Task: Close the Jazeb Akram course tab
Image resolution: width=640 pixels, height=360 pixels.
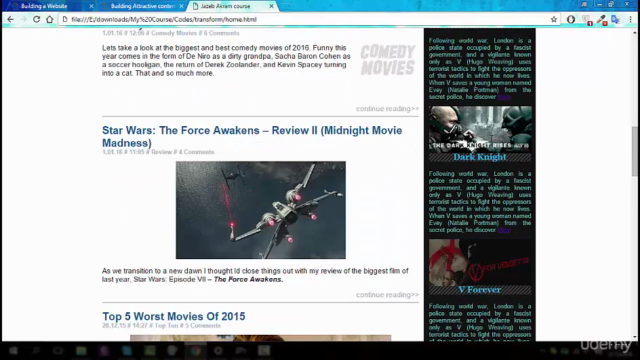Action: [x=271, y=6]
